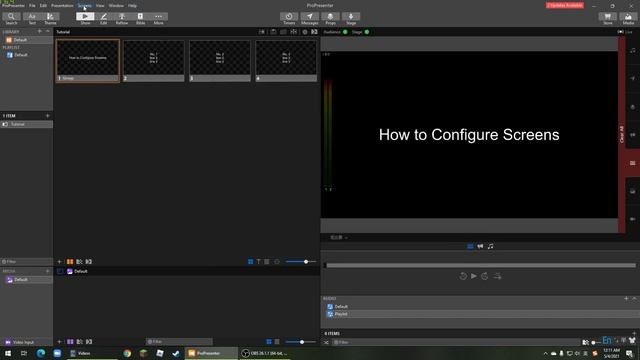Viewport: 640px width, 360px height.
Task: Switch to Show mode
Action: (85, 18)
